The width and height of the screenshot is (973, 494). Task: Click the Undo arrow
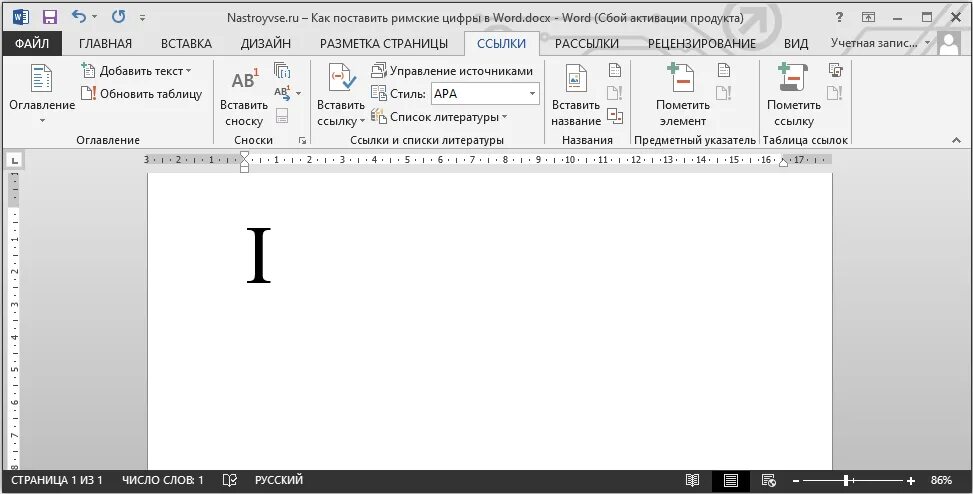point(78,17)
